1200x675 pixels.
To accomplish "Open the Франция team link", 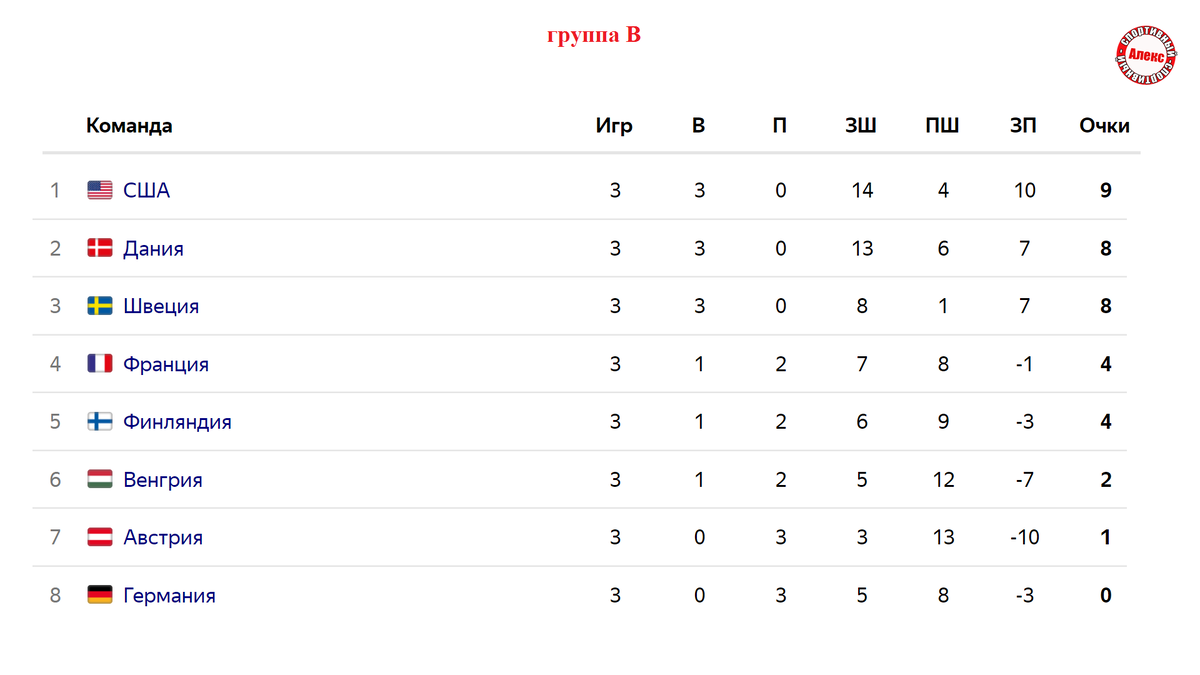I will coord(166,364).
